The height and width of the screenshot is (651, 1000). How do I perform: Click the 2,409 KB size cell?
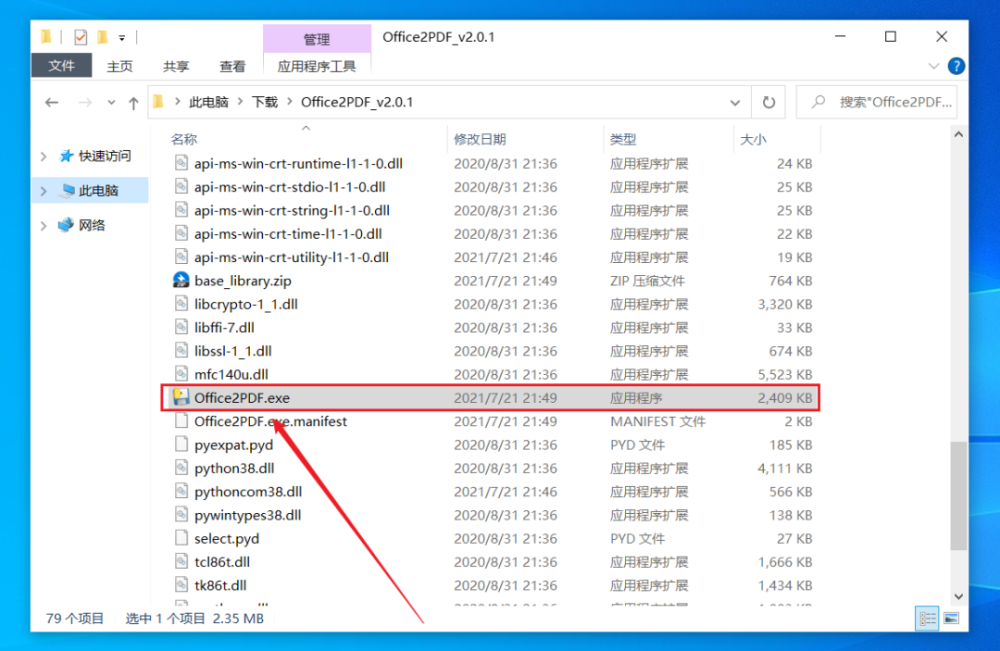tap(784, 398)
